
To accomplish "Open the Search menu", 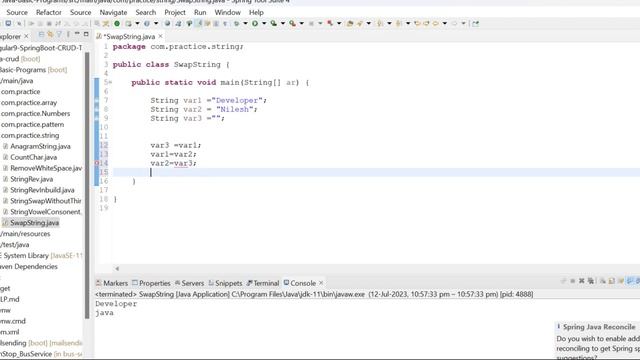I will pyautogui.click(x=146, y=12).
